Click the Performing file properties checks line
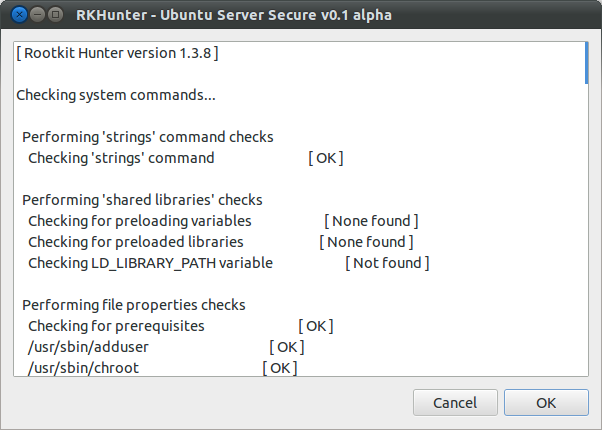 tap(134, 305)
